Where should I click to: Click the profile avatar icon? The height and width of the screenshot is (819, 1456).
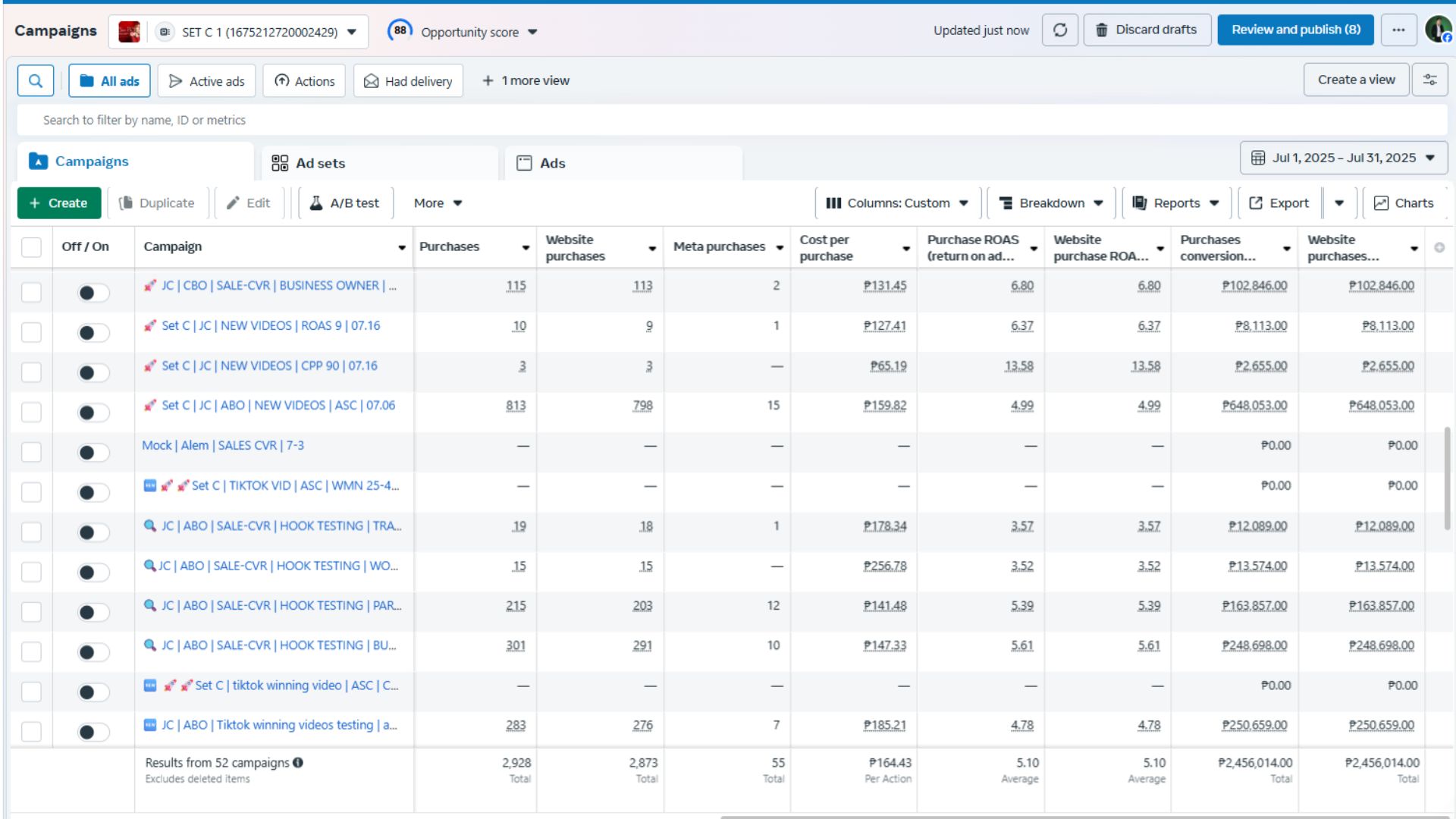point(1438,30)
